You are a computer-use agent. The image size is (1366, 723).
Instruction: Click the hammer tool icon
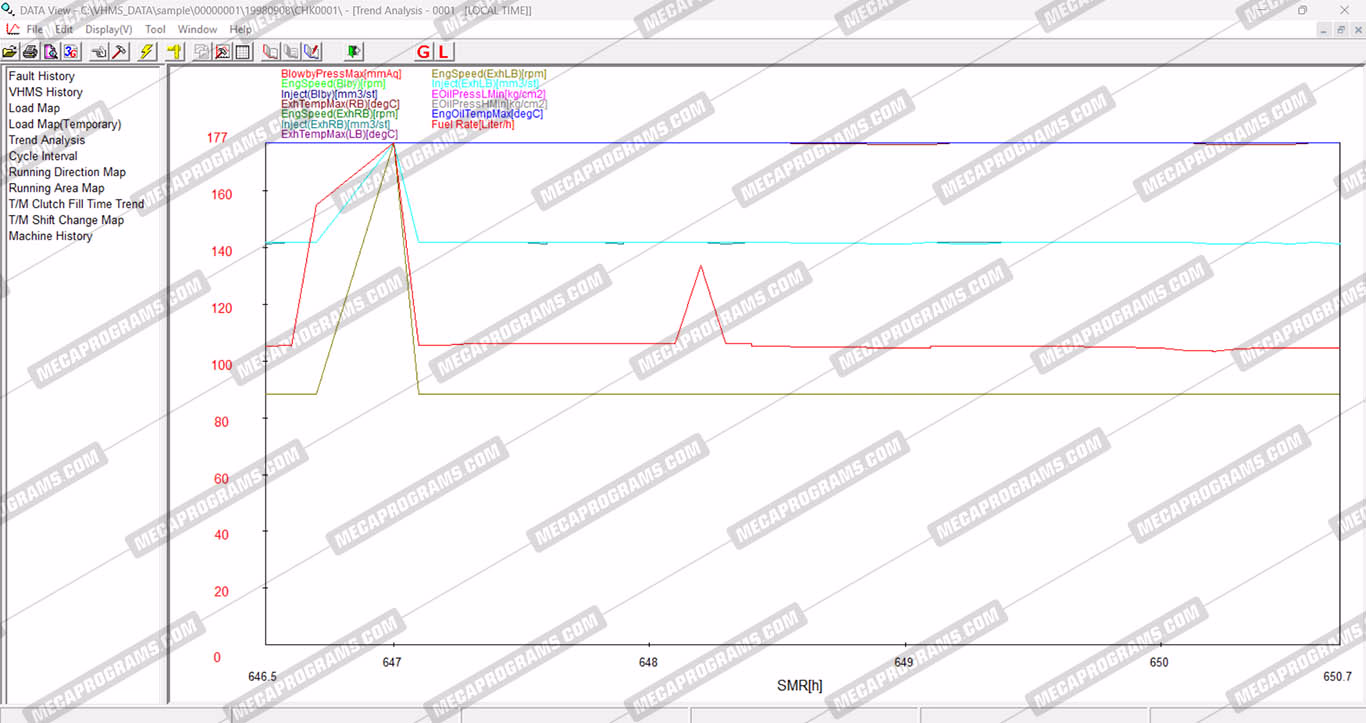[119, 51]
